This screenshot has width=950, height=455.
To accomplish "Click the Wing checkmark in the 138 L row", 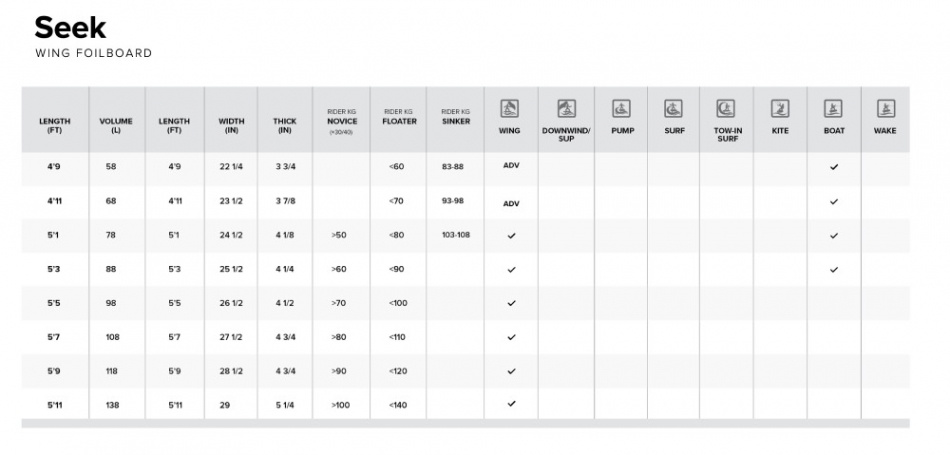I will tap(511, 404).
